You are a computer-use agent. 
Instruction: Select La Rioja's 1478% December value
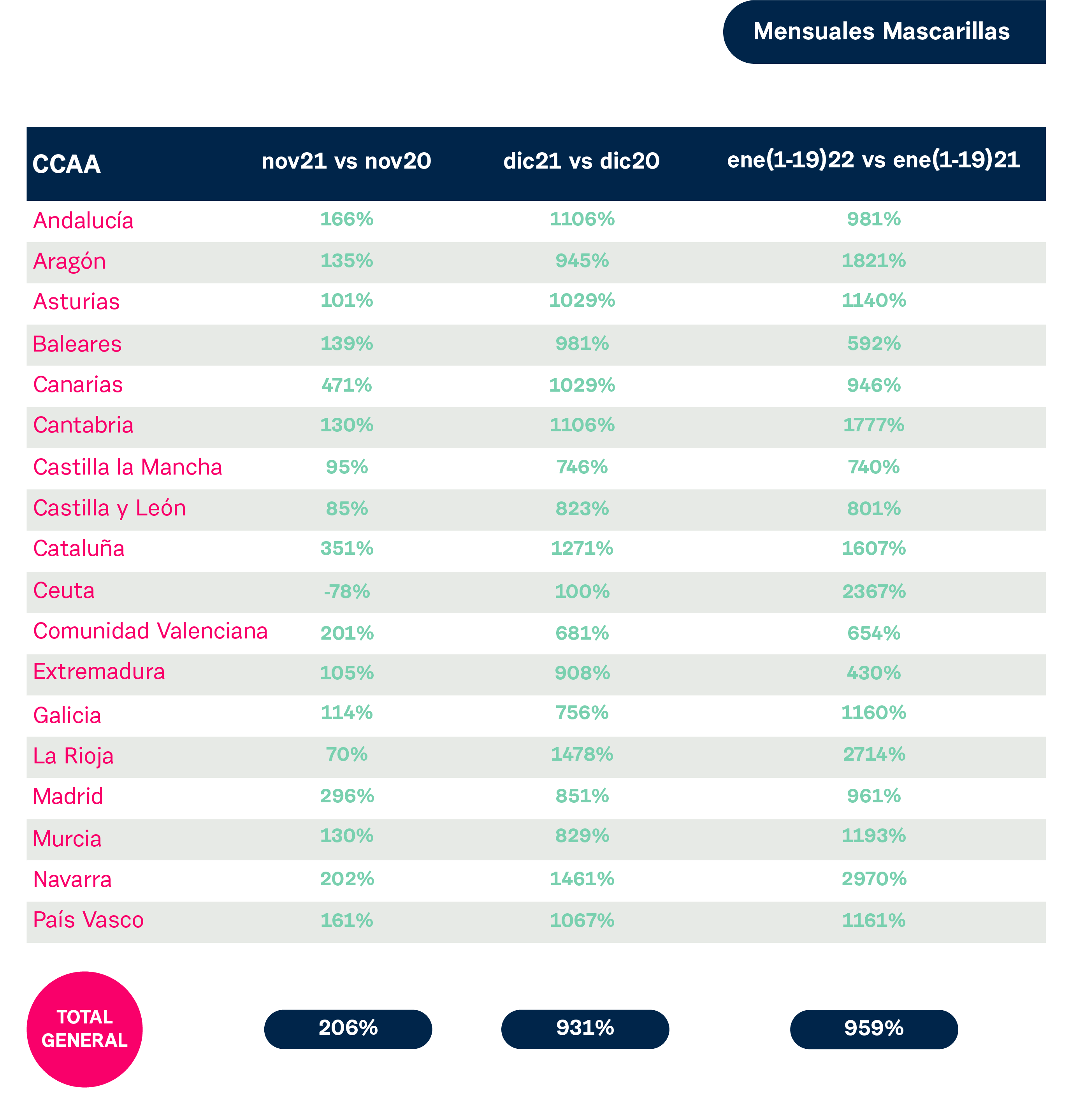pyautogui.click(x=582, y=754)
